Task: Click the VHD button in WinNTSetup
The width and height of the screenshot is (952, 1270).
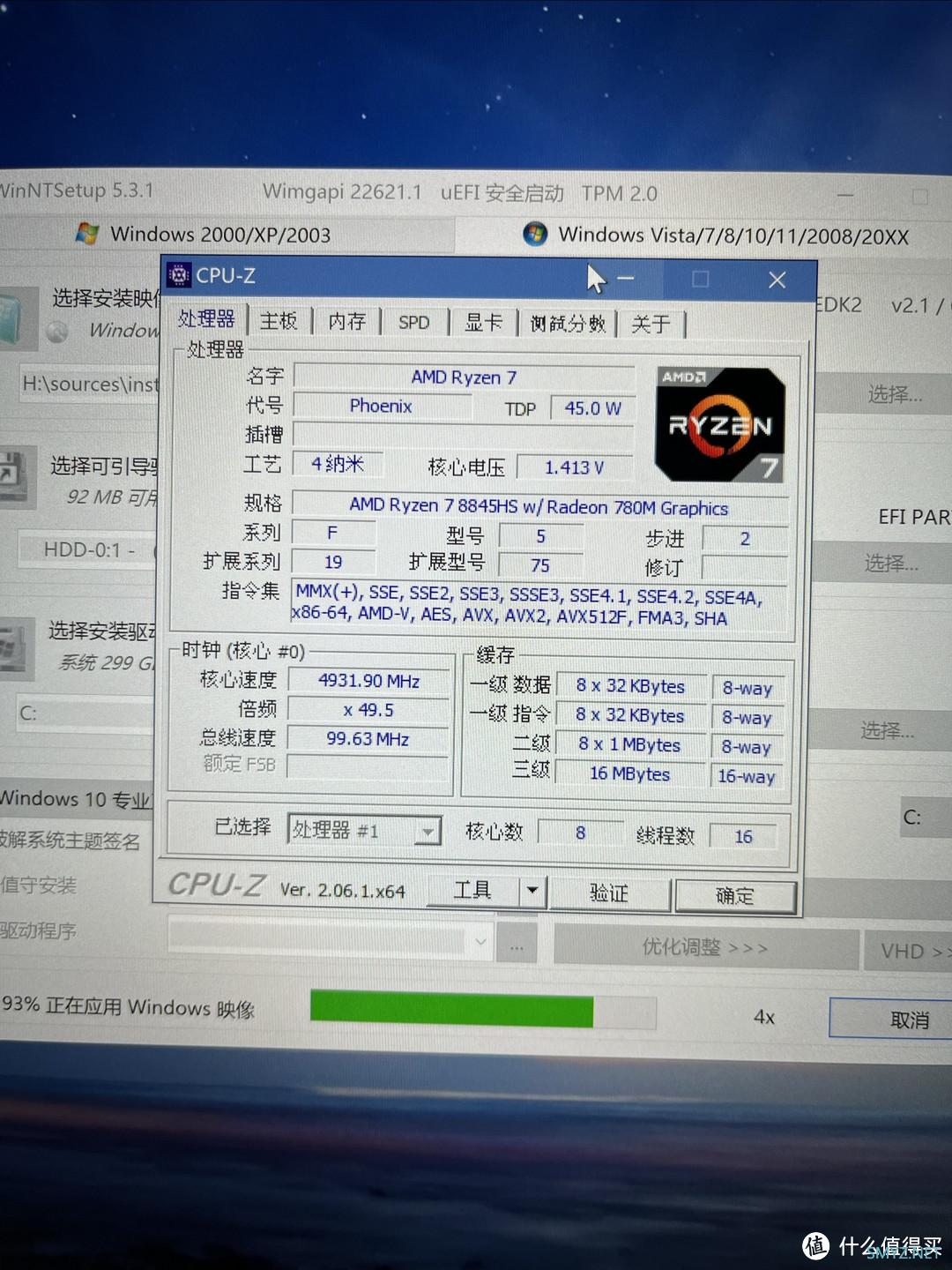Action: click(908, 952)
